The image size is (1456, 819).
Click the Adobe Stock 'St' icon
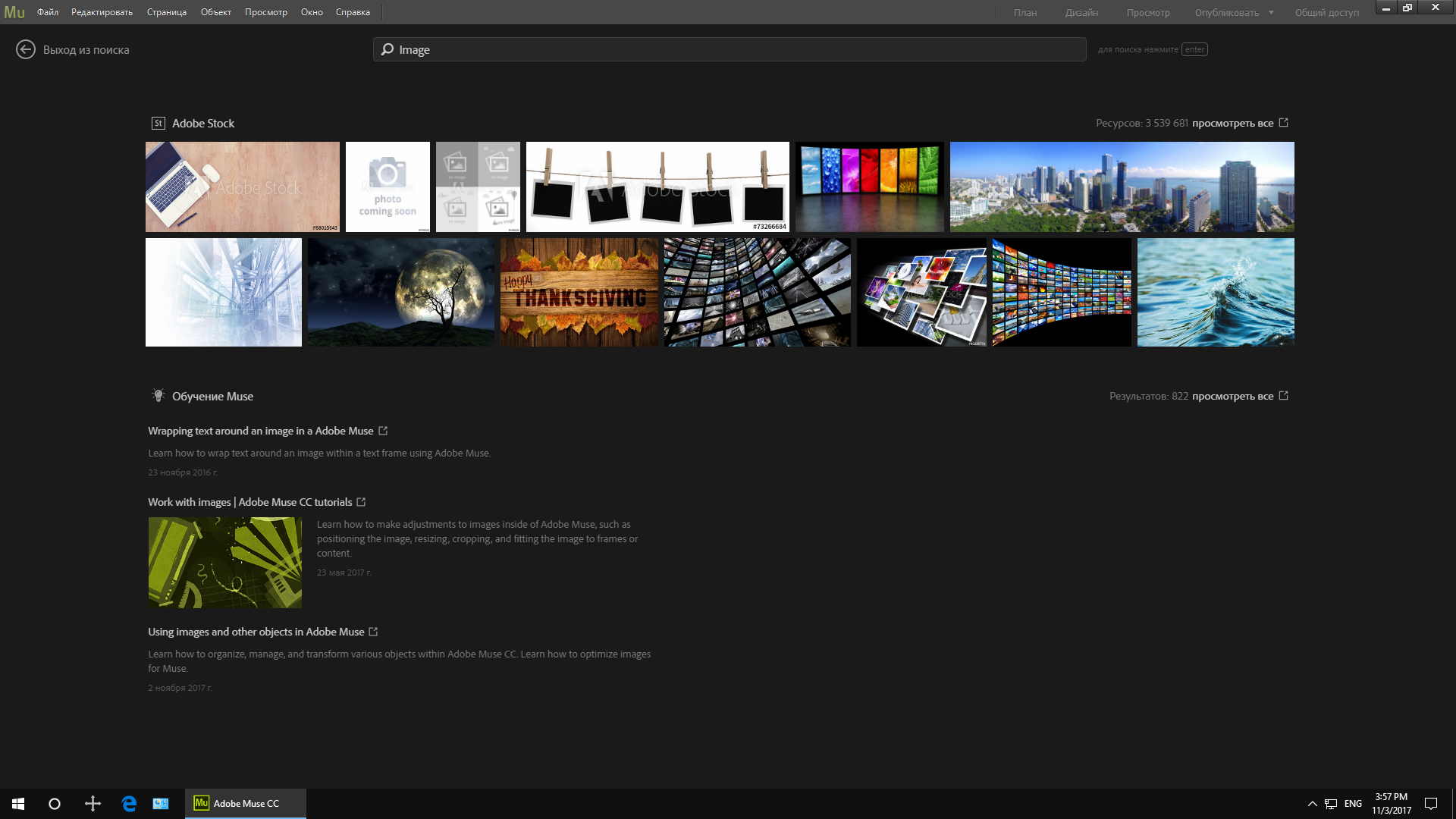click(x=158, y=123)
